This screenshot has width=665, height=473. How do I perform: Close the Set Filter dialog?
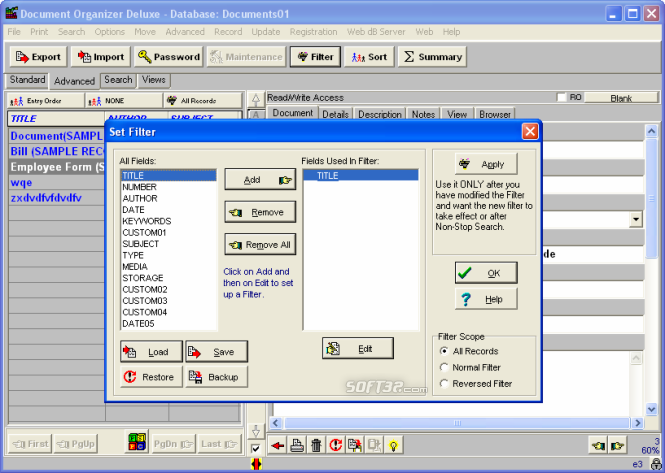[x=530, y=132]
